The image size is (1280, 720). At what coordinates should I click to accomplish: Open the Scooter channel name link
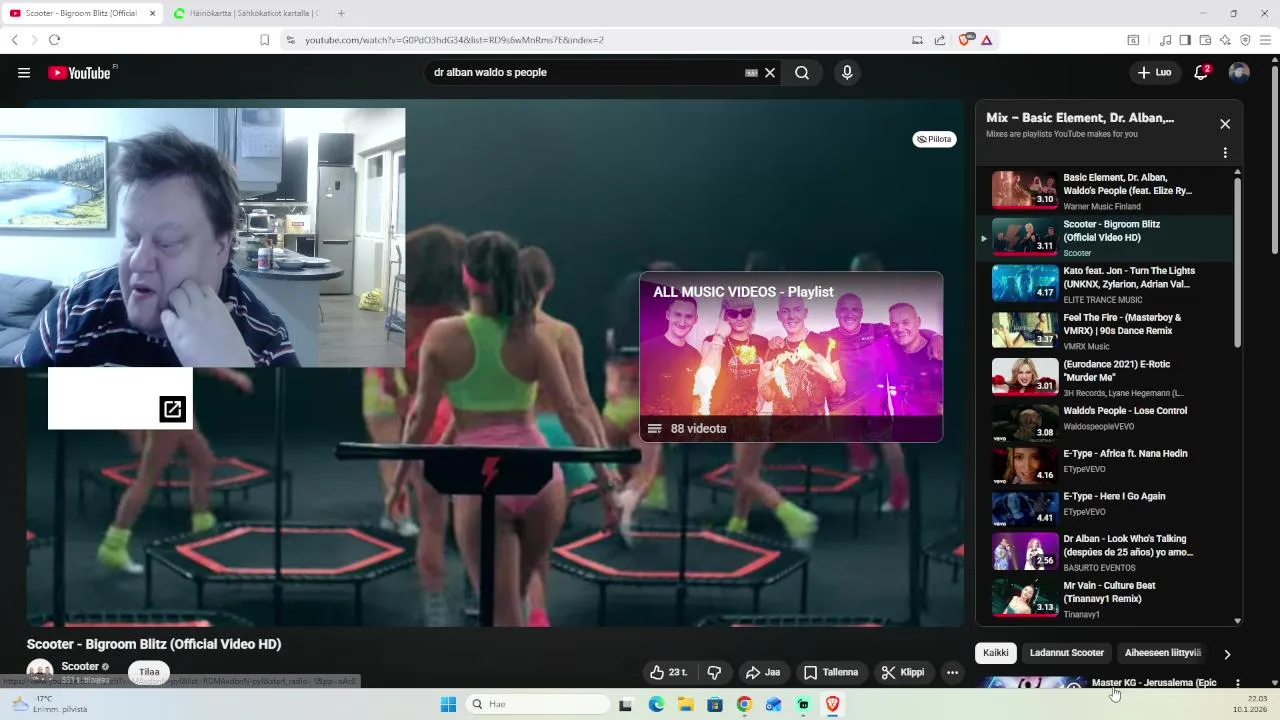80,667
